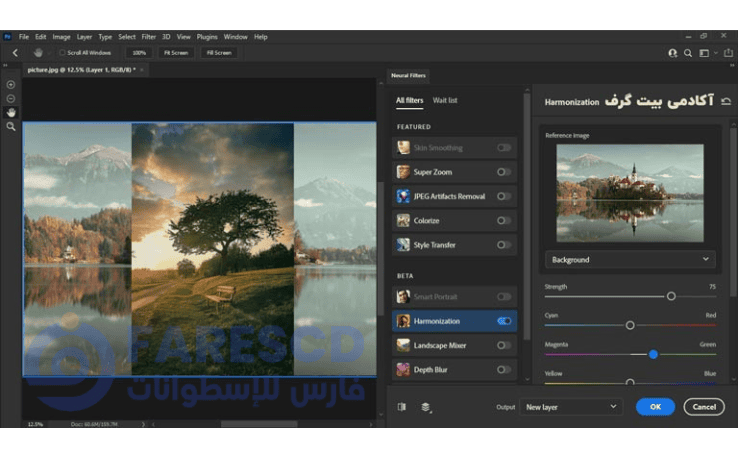Click the JPEG Artifacts Removal filter icon
The width and height of the screenshot is (738, 458).
point(403,196)
